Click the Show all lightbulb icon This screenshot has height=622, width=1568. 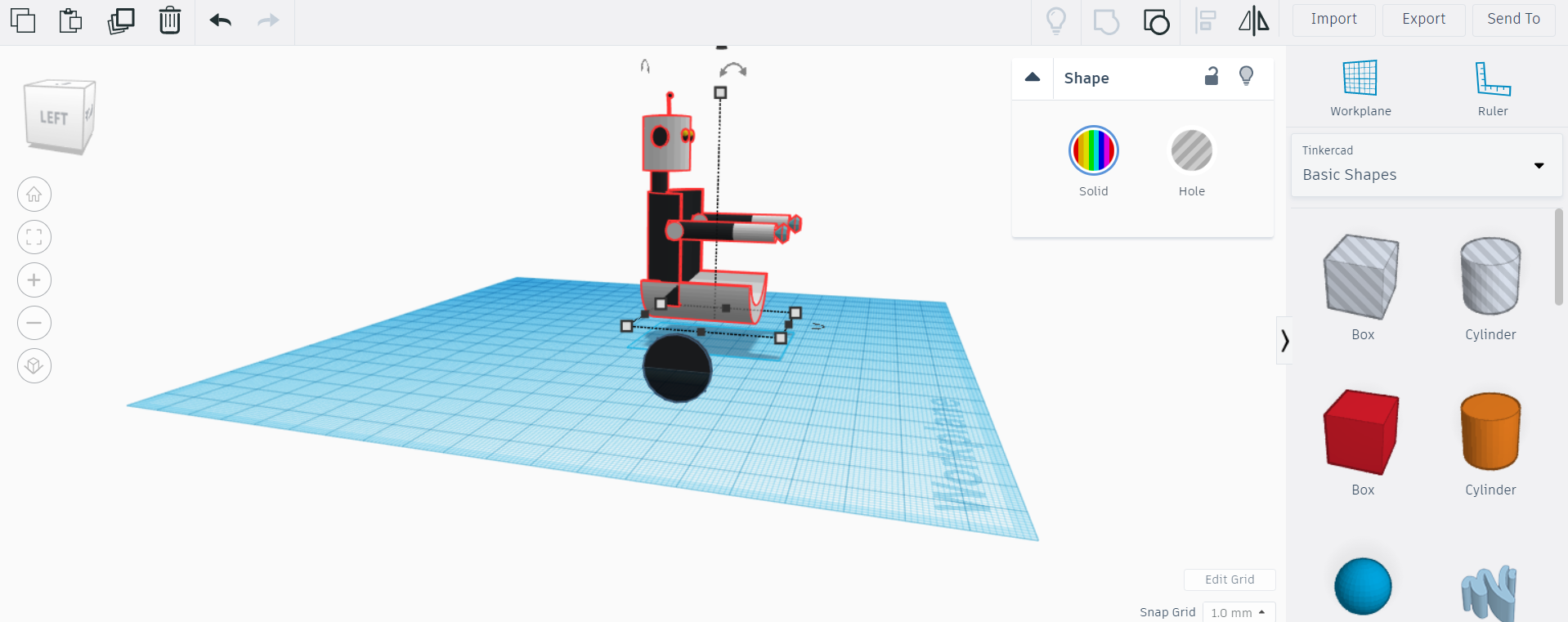point(1056,21)
